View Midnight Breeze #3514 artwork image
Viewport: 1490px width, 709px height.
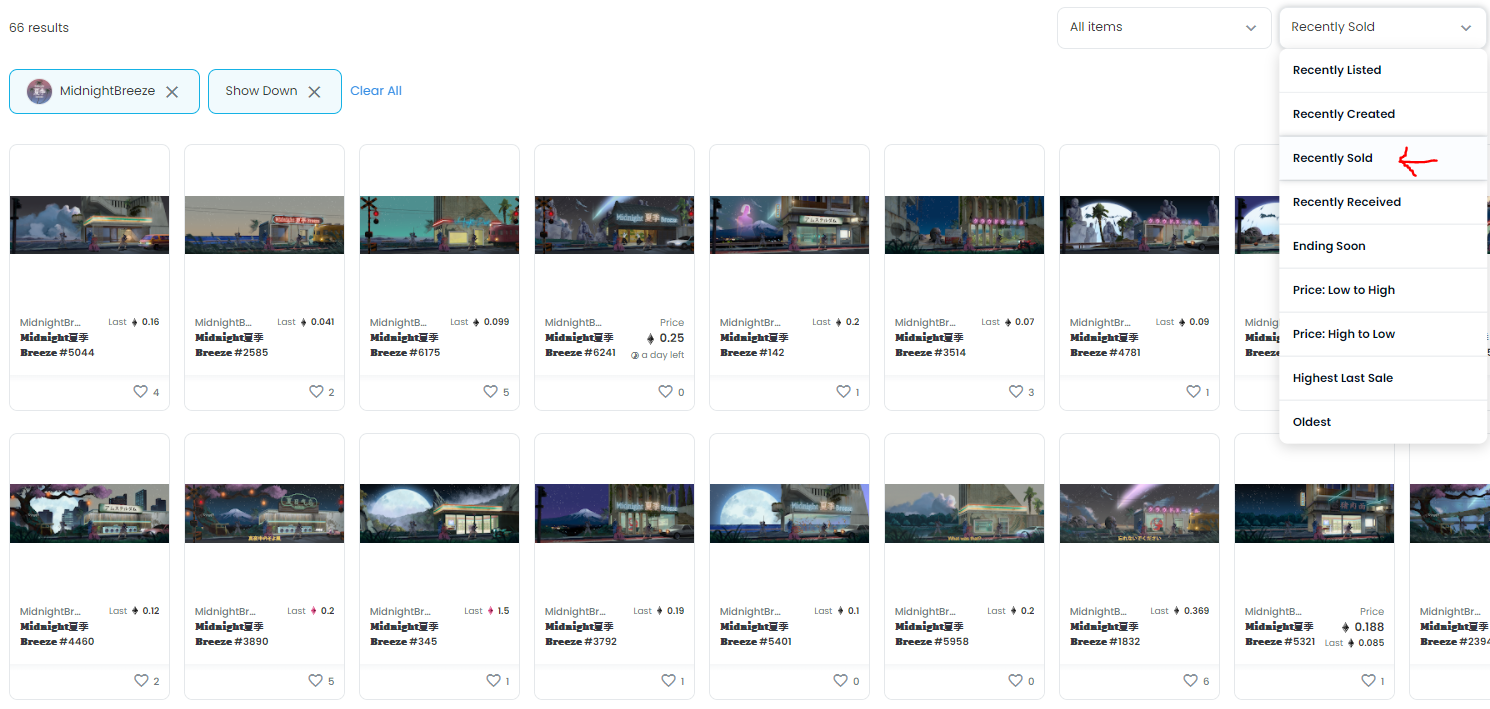tap(964, 225)
